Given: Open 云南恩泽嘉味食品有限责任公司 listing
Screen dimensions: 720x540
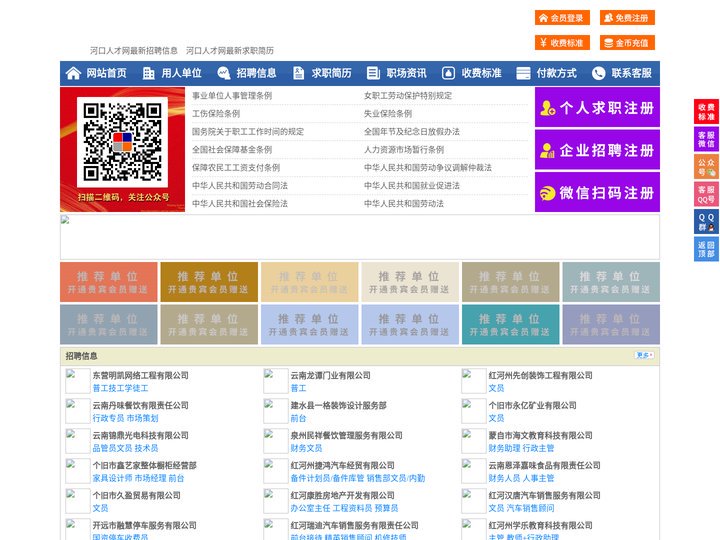Looking at the screenshot, I should 545,465.
